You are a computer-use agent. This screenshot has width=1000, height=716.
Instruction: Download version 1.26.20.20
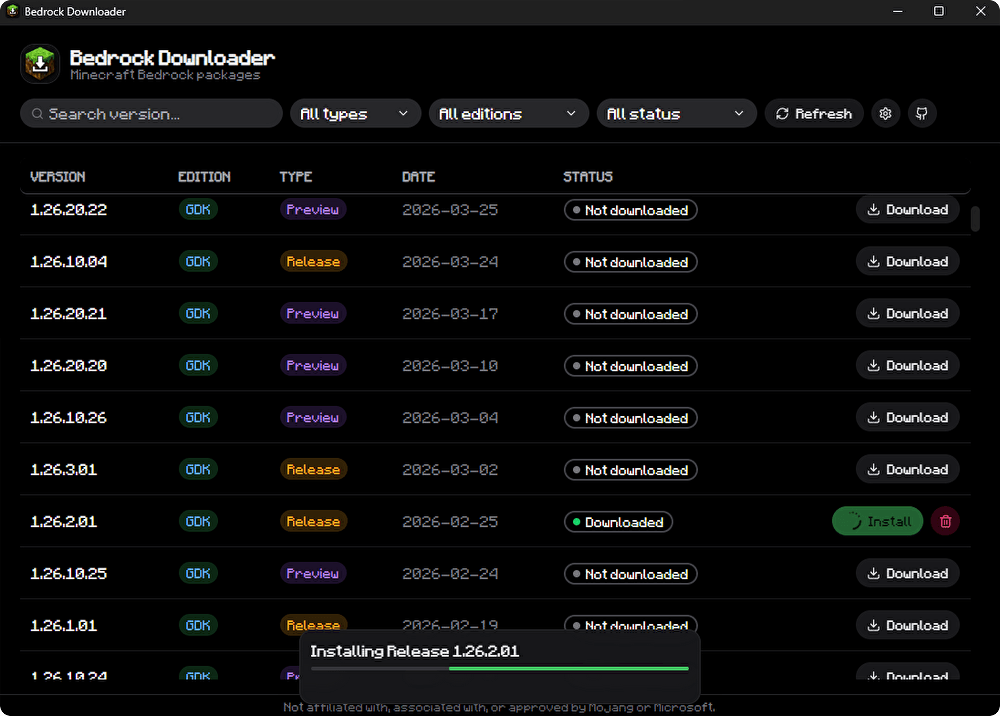[x=908, y=365]
